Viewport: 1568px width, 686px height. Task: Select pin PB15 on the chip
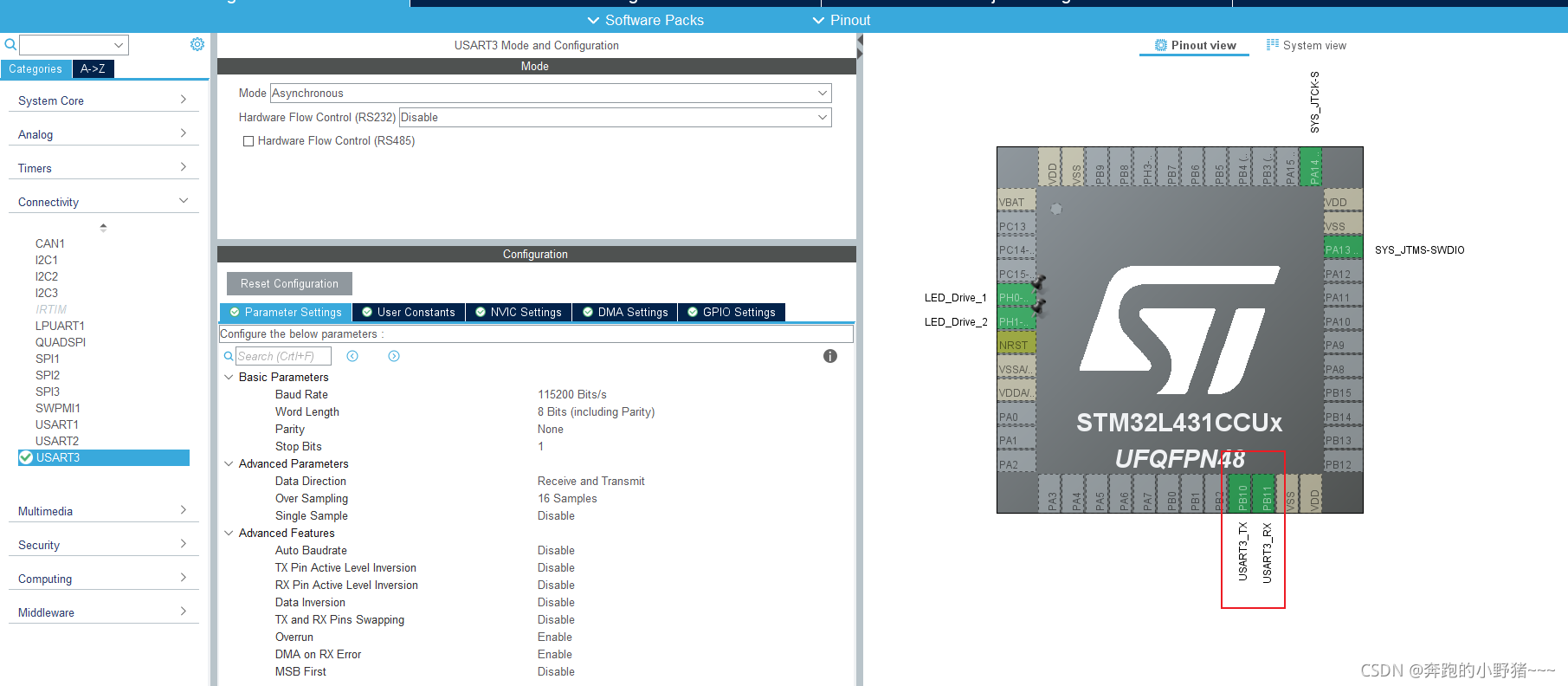coord(1343,392)
